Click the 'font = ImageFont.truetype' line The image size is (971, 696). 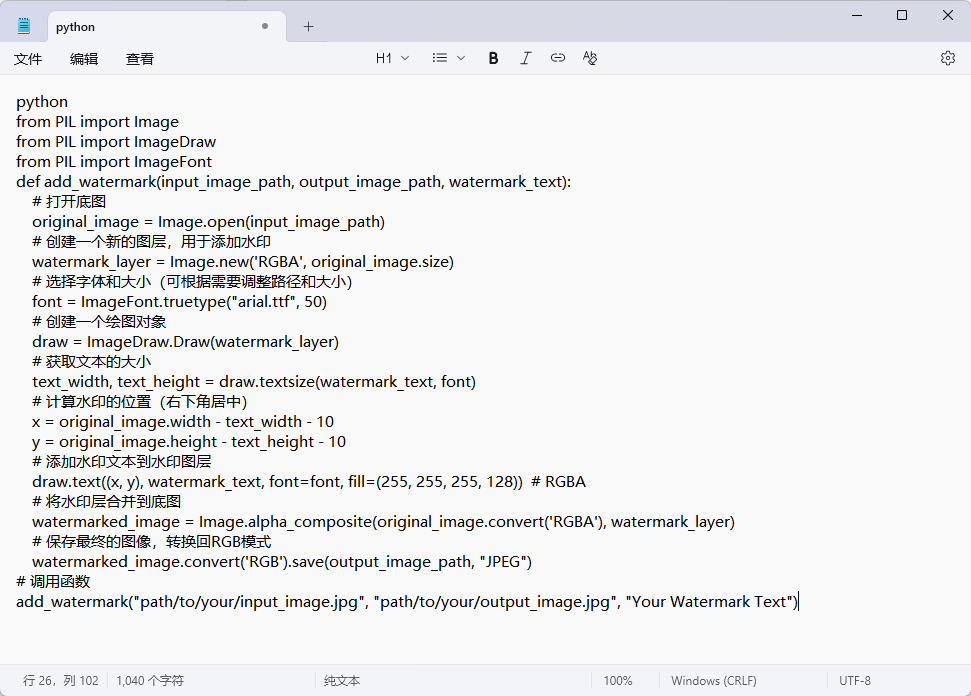180,302
